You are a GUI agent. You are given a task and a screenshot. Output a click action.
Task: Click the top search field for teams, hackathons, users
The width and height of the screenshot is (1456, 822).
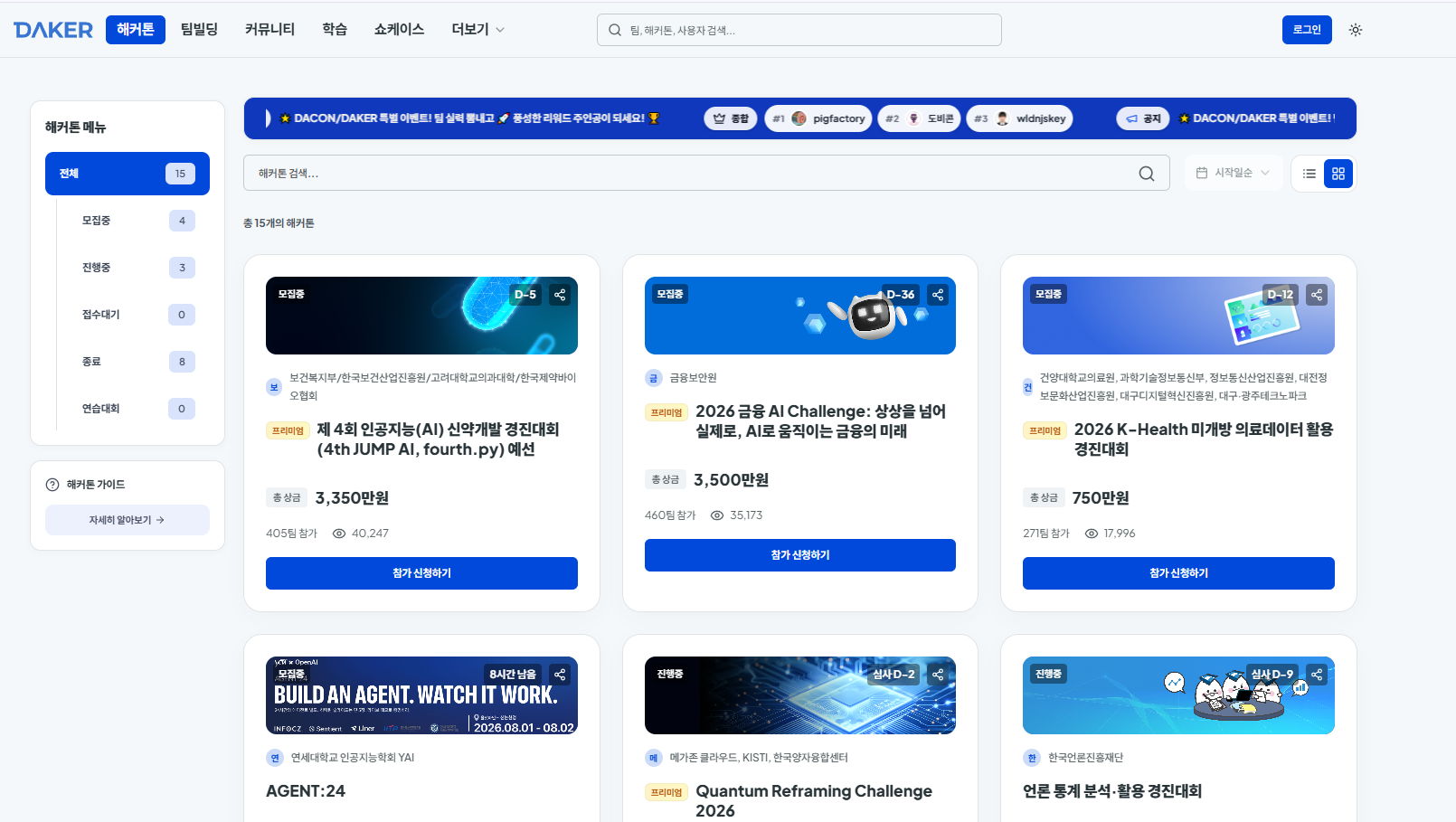click(x=799, y=30)
